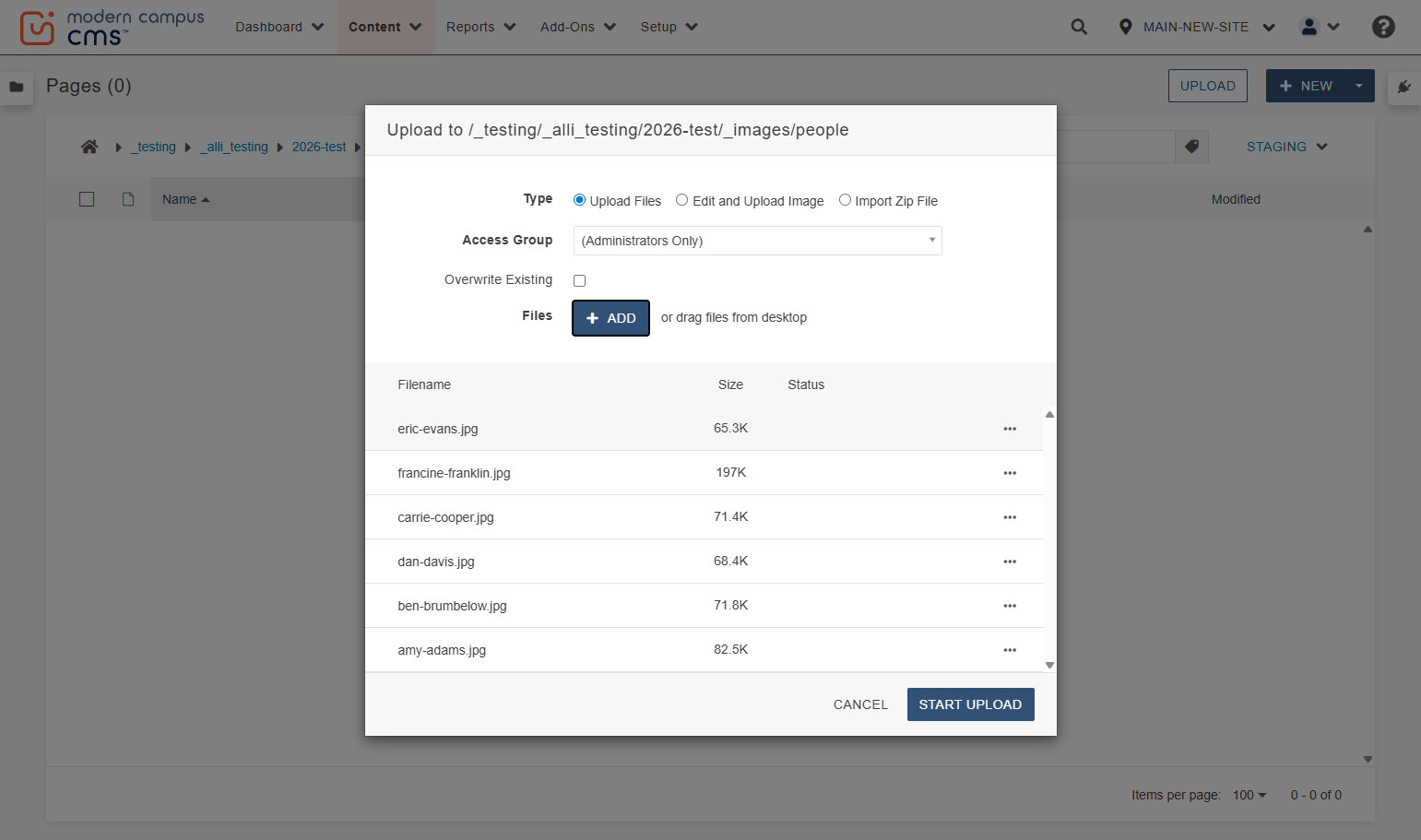Open the Add-Ons menu
Viewport: 1421px width, 840px height.
coord(578,27)
